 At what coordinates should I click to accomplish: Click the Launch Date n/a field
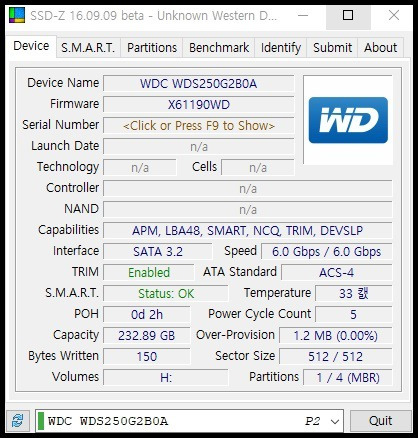pos(199,147)
